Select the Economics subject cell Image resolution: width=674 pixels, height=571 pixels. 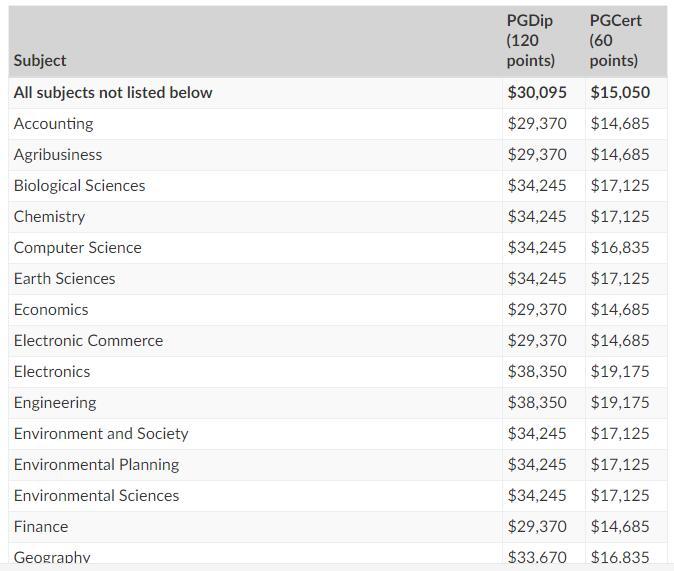pyautogui.click(x=51, y=310)
